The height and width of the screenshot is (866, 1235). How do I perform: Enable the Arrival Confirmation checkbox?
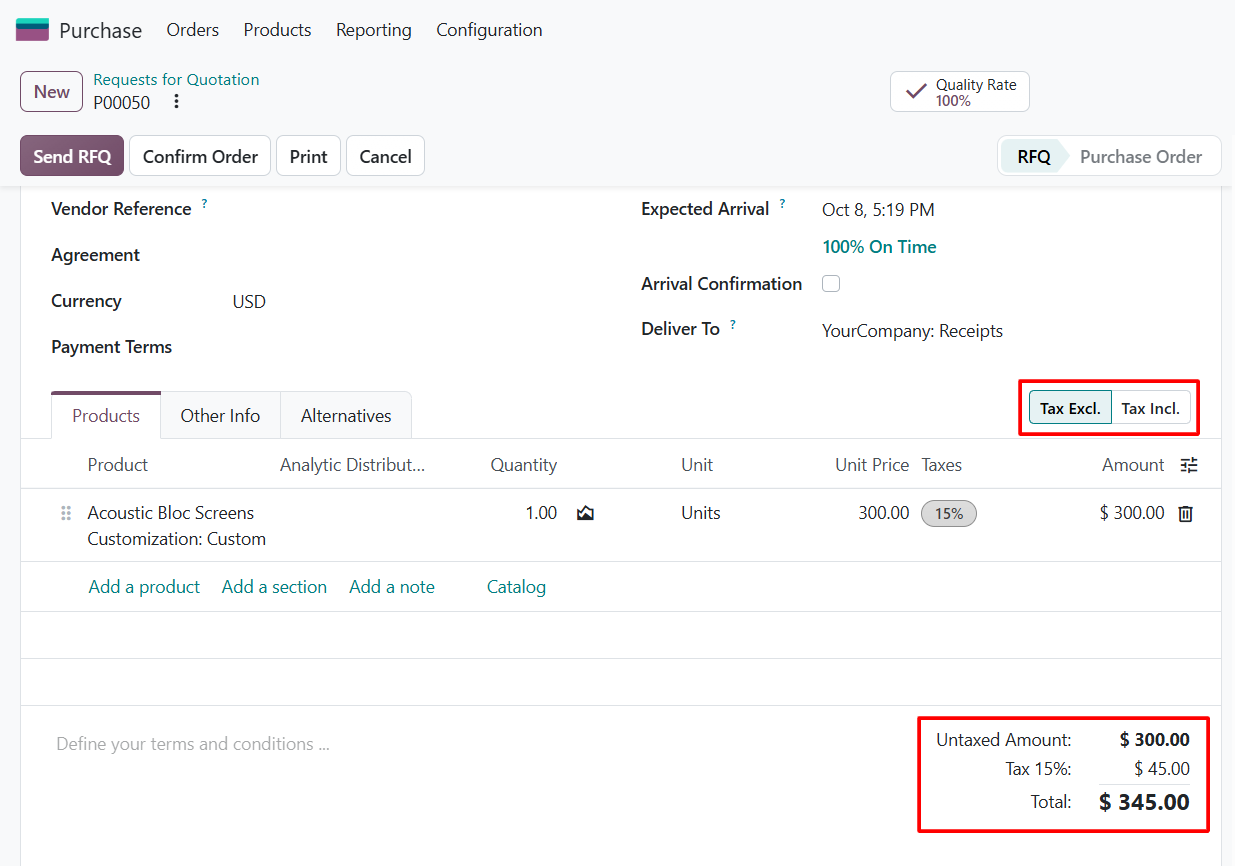point(831,284)
